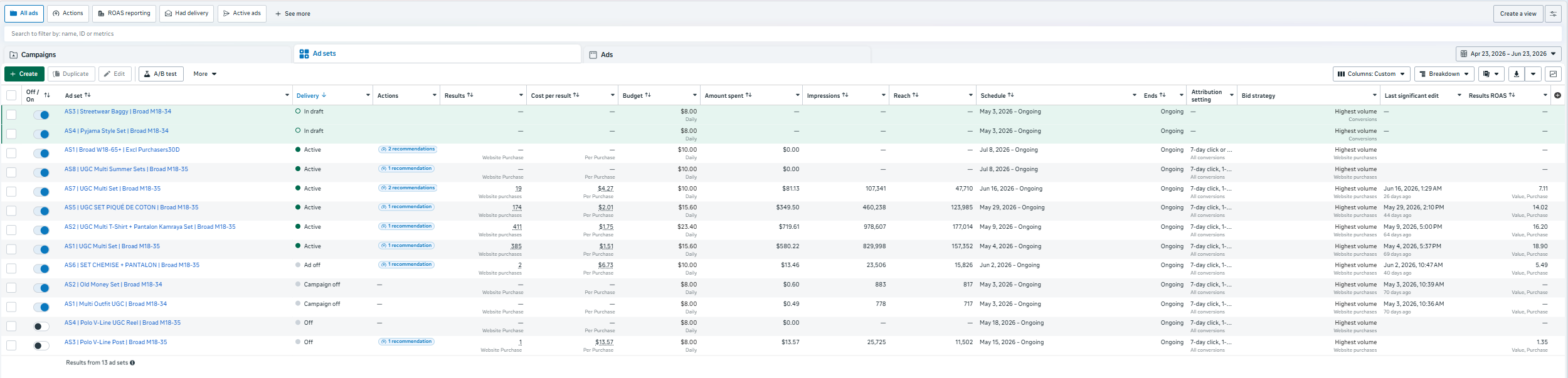Toggle off AS4 Pyjama Style Set ad set
The width and height of the screenshot is (1568, 378).
click(41, 134)
